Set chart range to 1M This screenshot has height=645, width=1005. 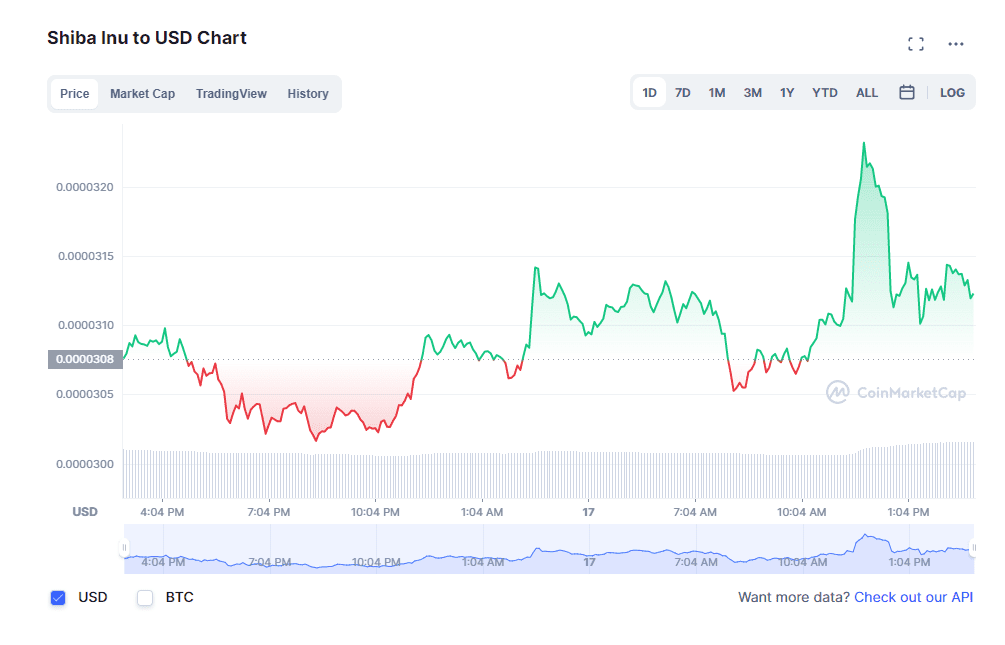[x=717, y=93]
